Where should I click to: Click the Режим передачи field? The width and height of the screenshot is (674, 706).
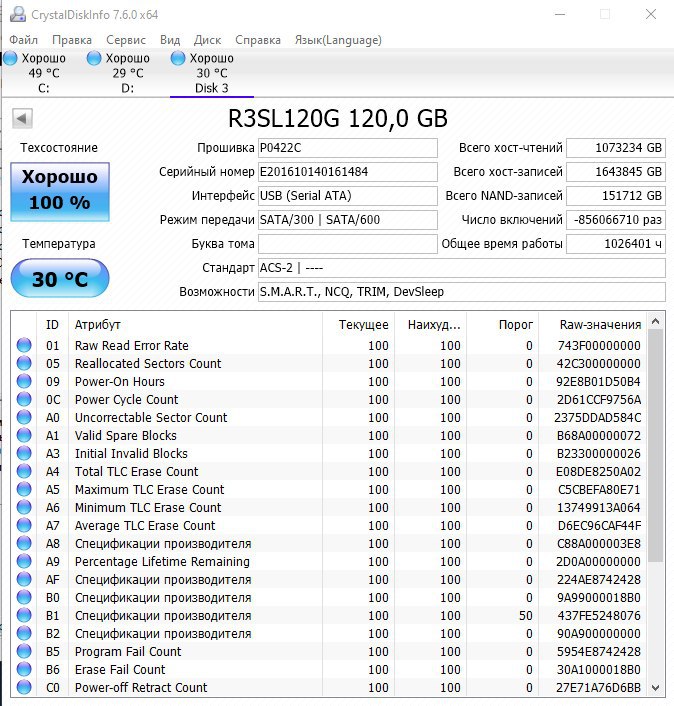pos(348,220)
